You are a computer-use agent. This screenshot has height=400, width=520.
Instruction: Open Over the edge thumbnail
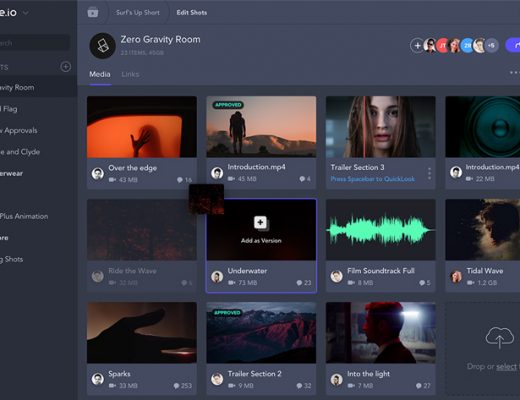point(142,127)
